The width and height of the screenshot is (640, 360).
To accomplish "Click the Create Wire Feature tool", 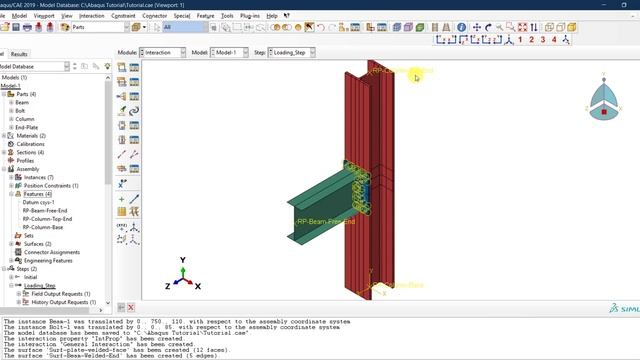I will 122,154.
